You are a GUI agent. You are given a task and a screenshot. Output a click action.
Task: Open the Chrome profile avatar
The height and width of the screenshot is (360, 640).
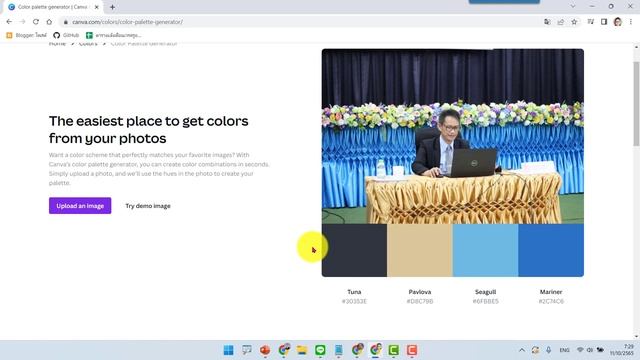coord(618,22)
